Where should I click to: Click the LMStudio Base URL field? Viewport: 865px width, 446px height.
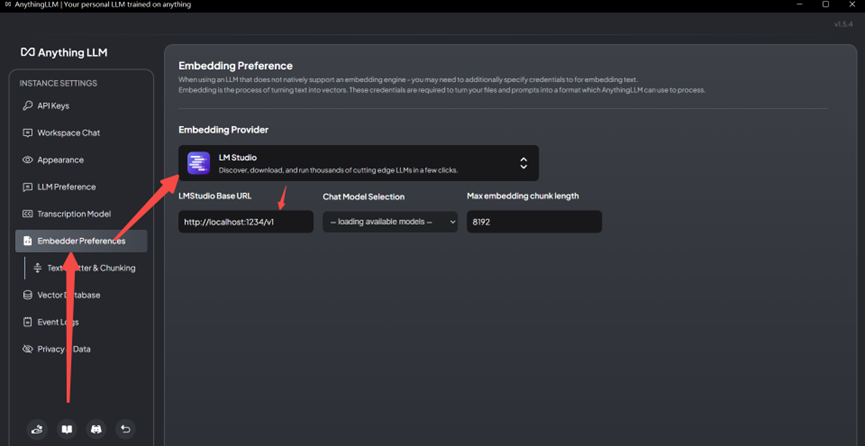245,222
